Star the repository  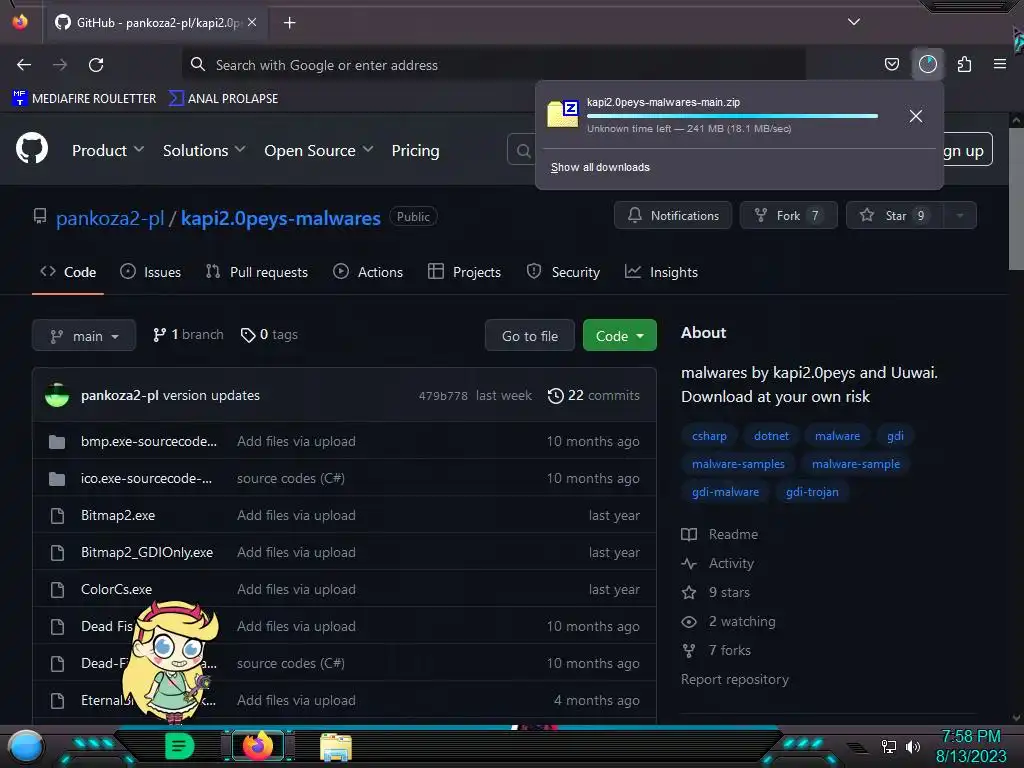[x=894, y=216]
